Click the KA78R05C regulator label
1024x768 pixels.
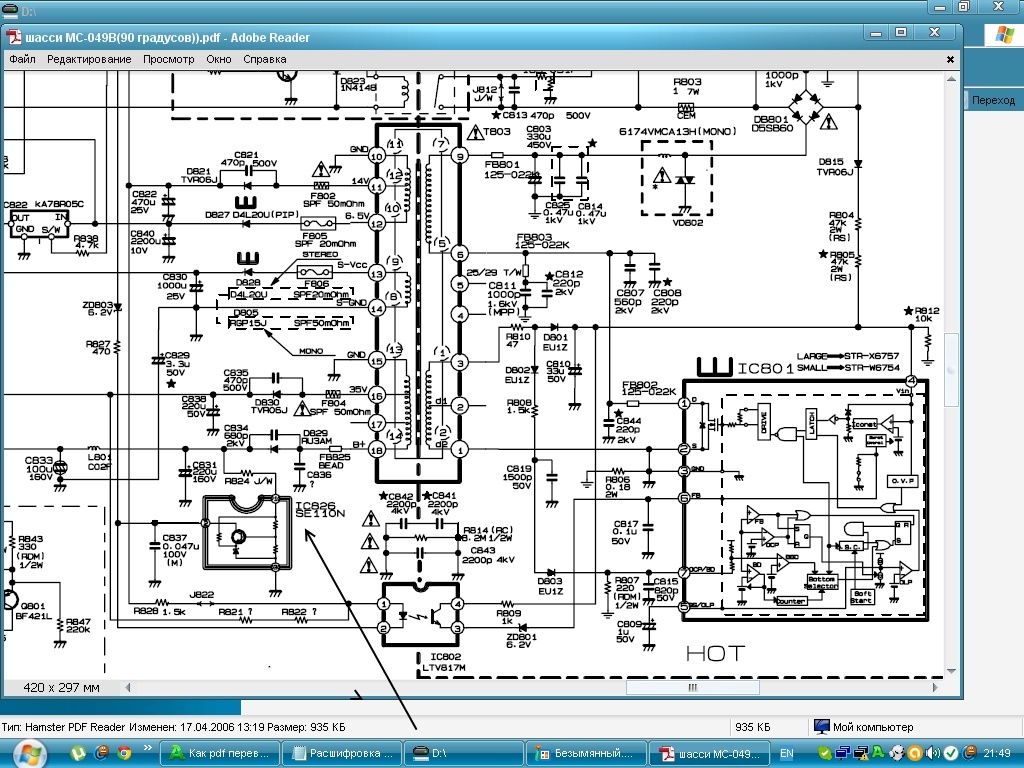[x=60, y=204]
